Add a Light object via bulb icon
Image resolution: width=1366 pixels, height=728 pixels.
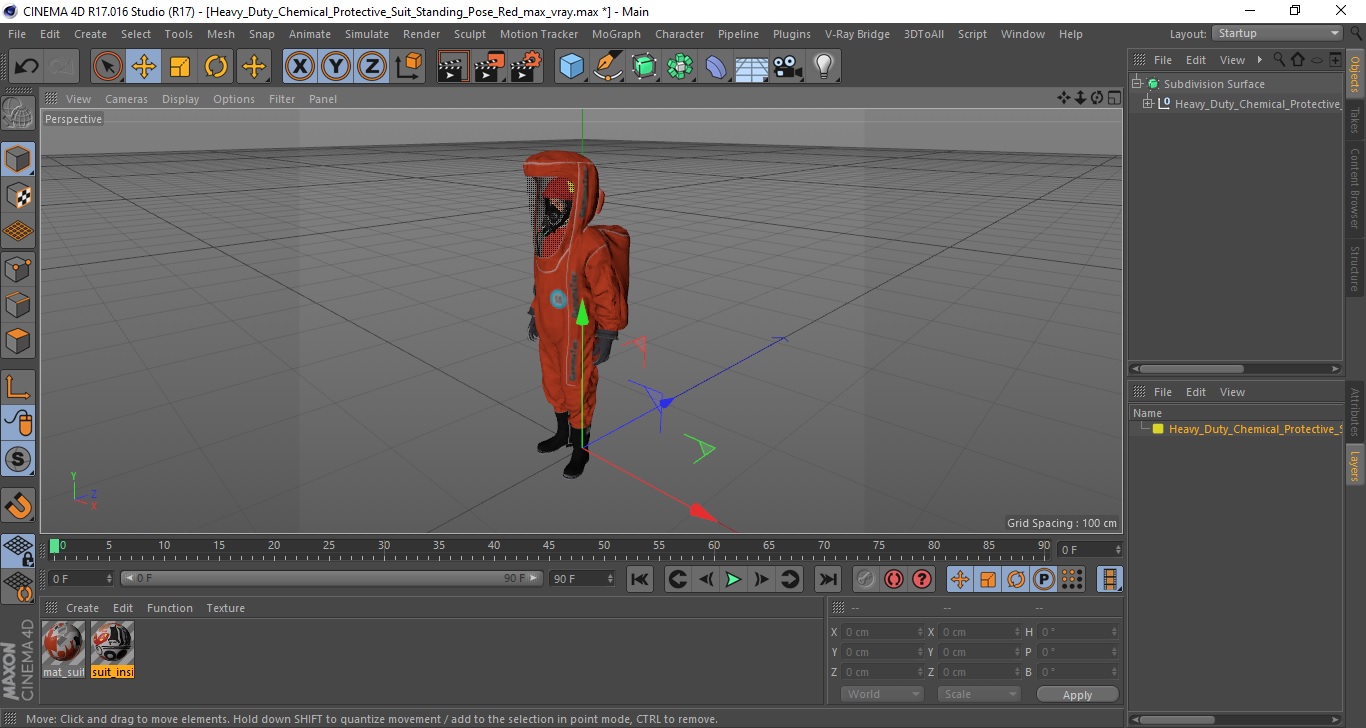click(x=823, y=67)
